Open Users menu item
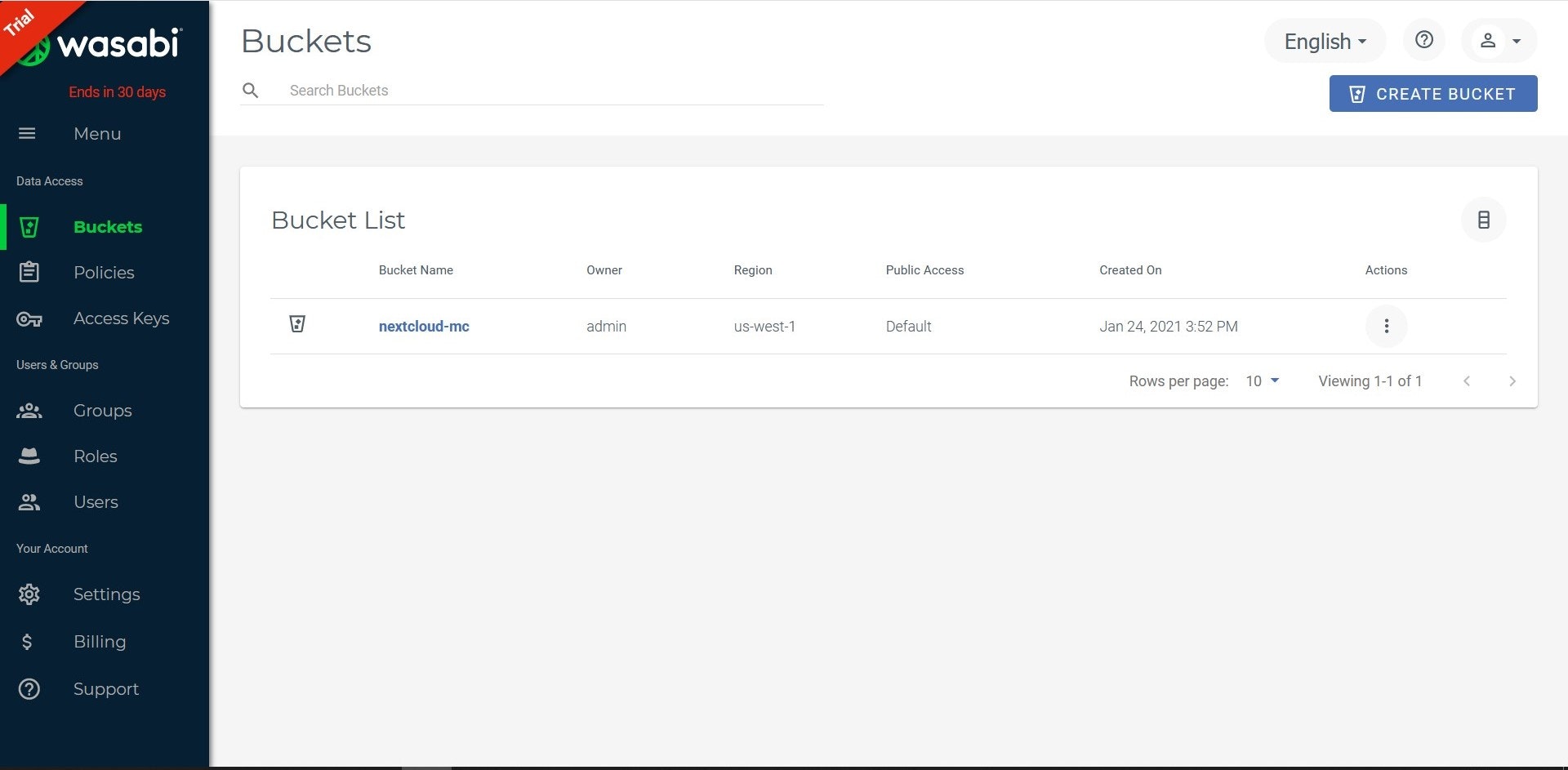Viewport: 1568px width, 770px height. (105, 502)
